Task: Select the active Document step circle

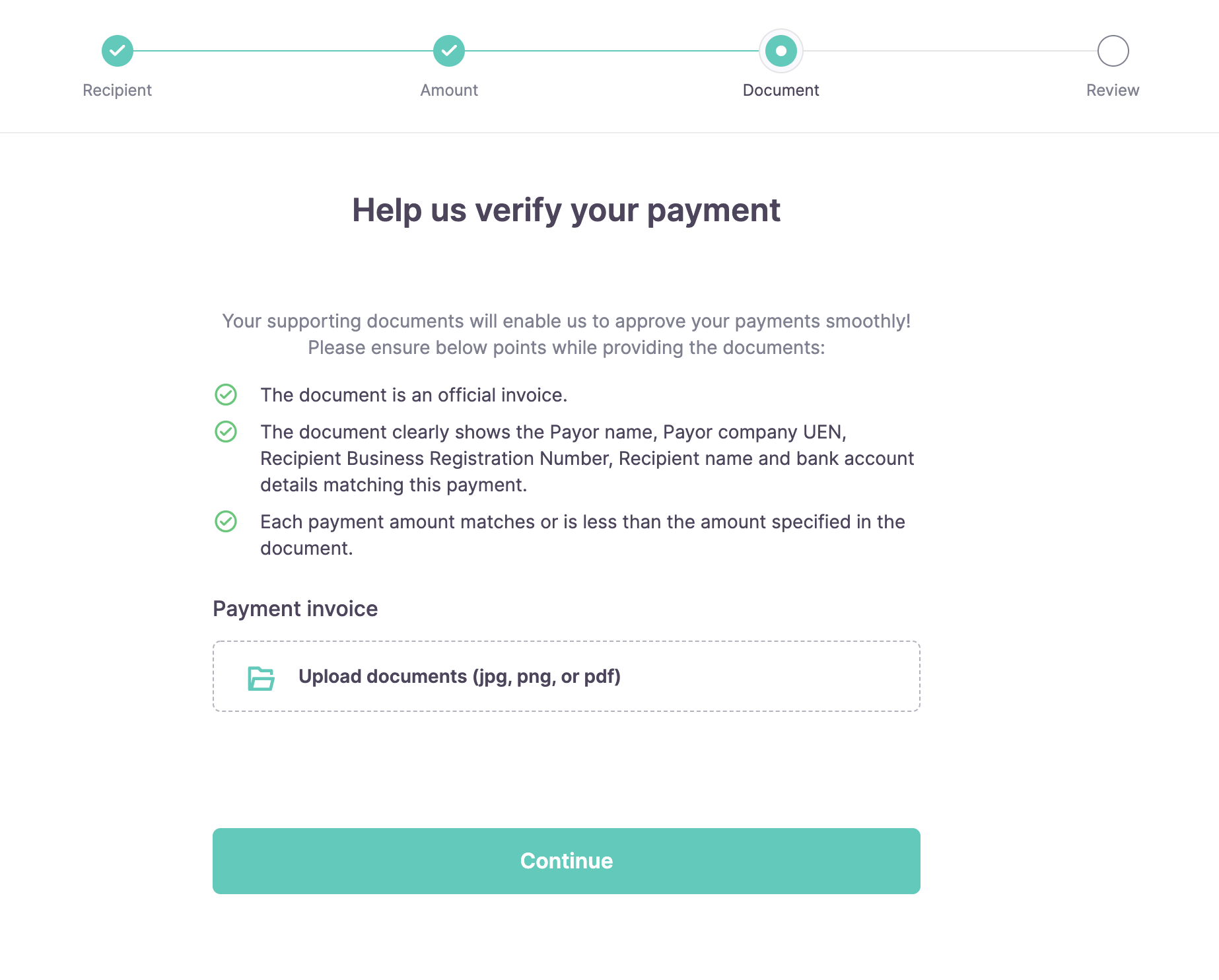Action: tap(781, 51)
